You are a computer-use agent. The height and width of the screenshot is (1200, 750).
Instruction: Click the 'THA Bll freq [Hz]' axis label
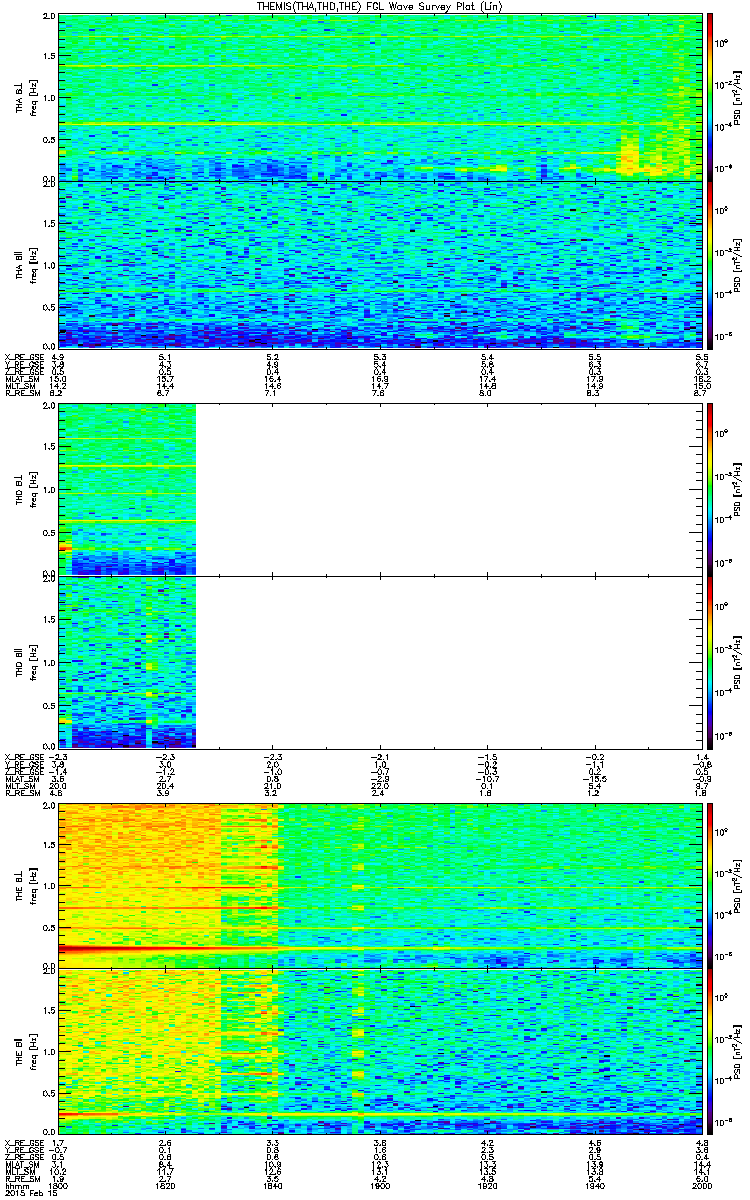tap(24, 264)
